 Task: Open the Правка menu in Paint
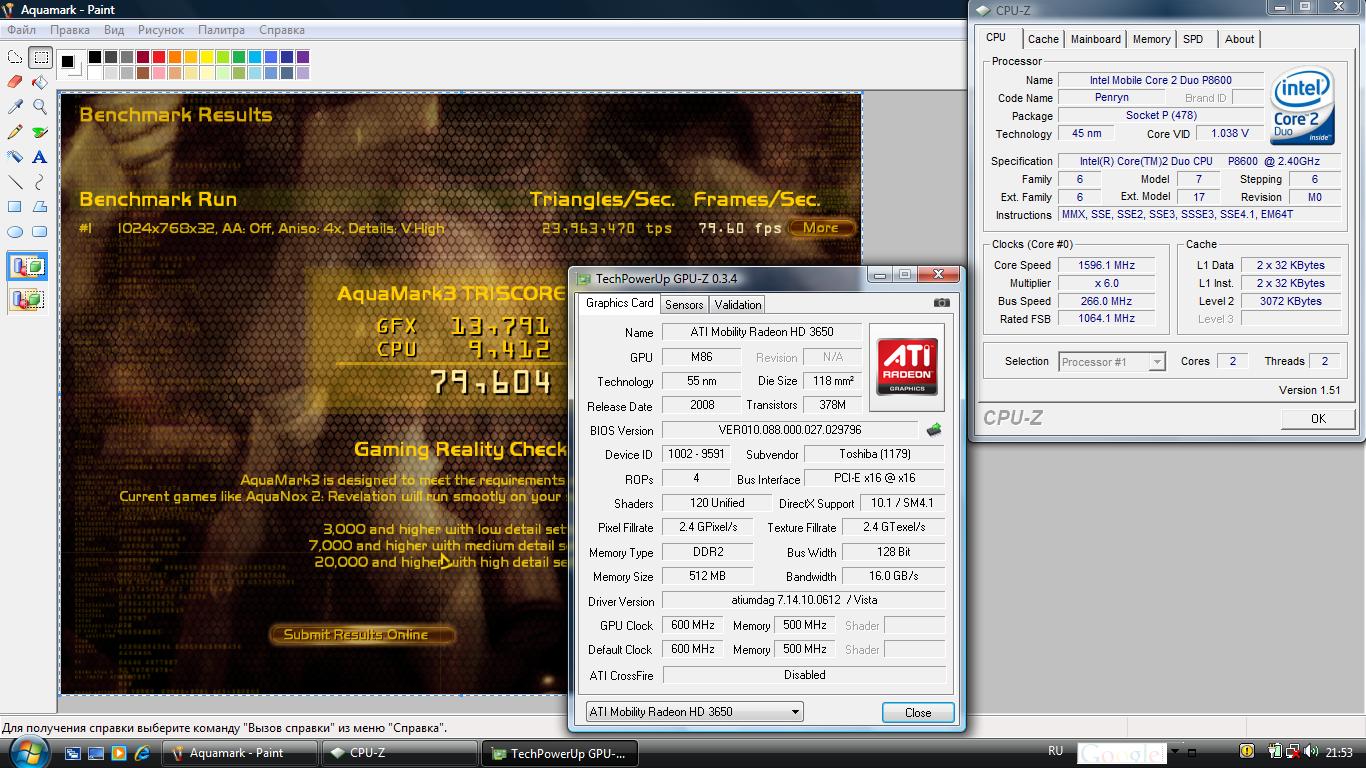pyautogui.click(x=70, y=30)
